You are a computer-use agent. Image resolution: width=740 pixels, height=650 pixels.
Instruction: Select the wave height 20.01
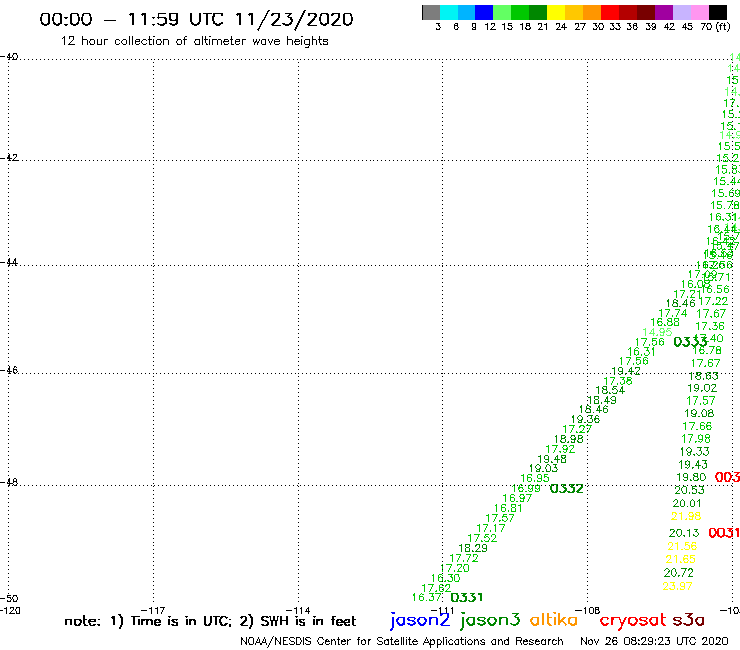[x=687, y=503]
